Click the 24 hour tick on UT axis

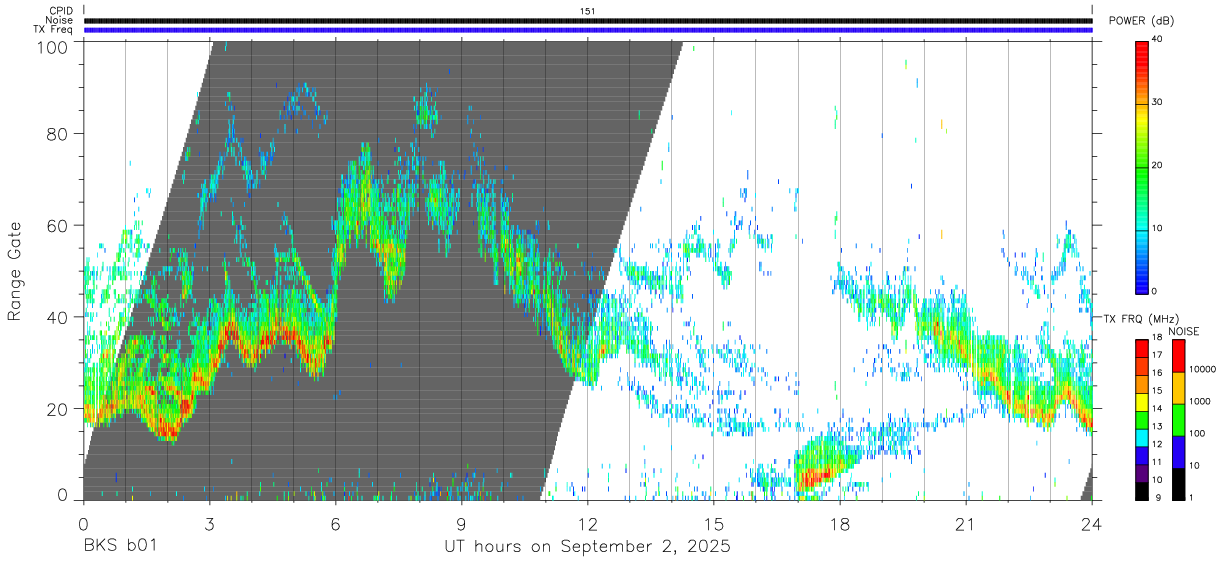click(x=1092, y=523)
